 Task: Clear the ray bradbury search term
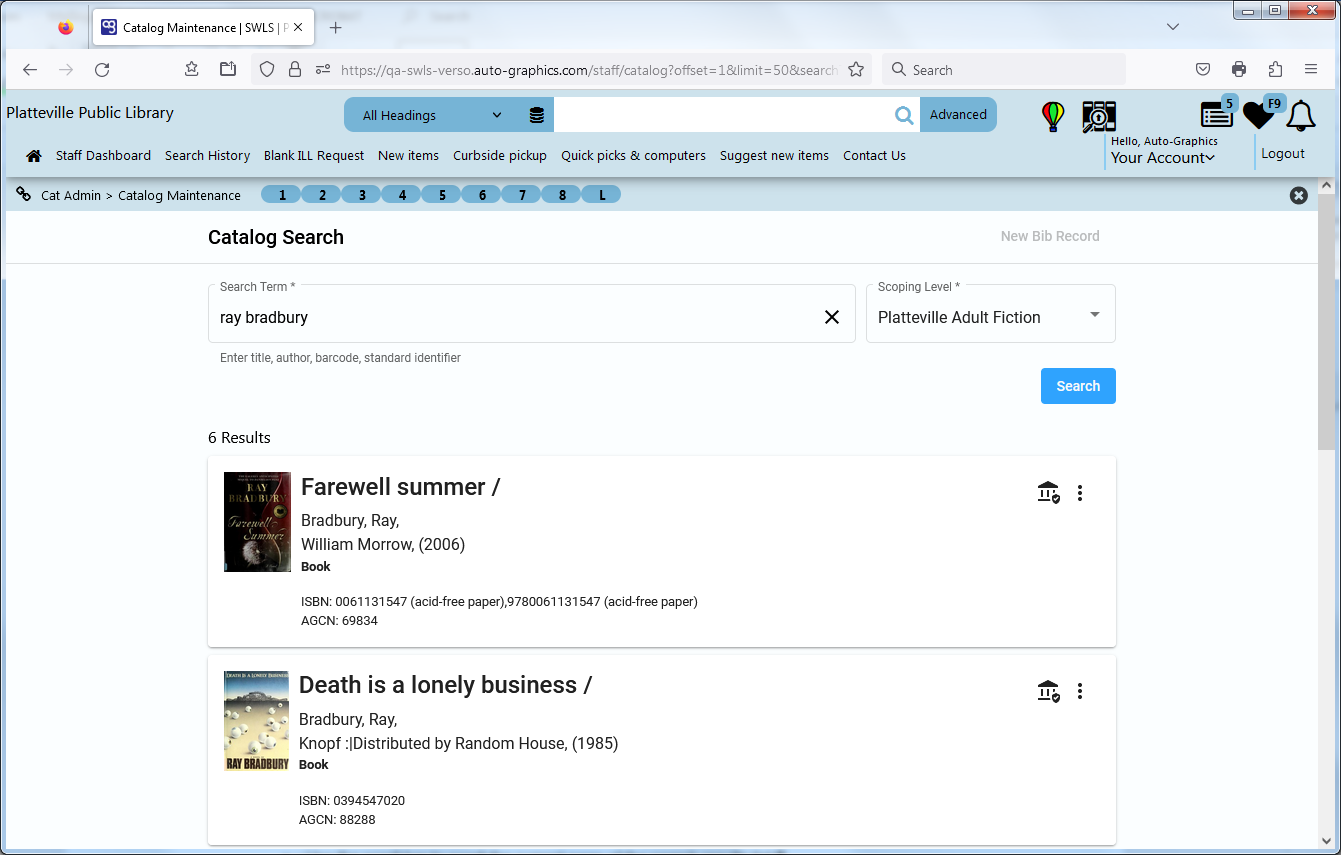point(832,317)
